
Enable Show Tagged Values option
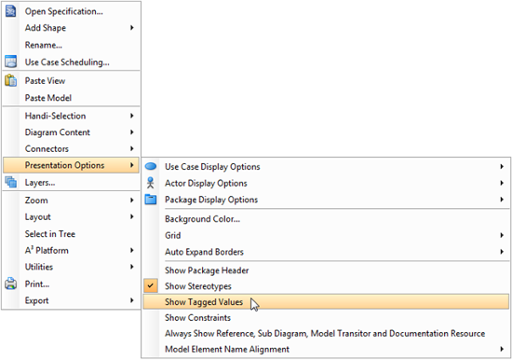tap(326, 302)
